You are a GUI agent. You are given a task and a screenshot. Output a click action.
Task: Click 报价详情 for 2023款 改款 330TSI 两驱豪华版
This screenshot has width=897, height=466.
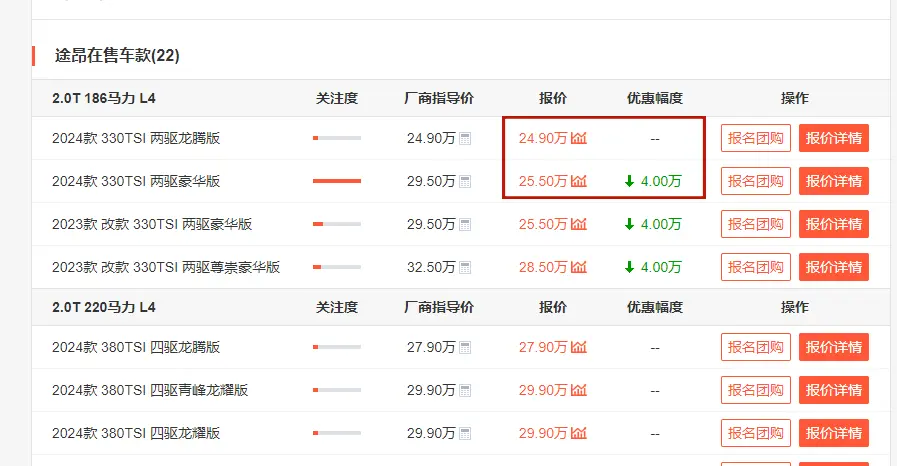[834, 224]
